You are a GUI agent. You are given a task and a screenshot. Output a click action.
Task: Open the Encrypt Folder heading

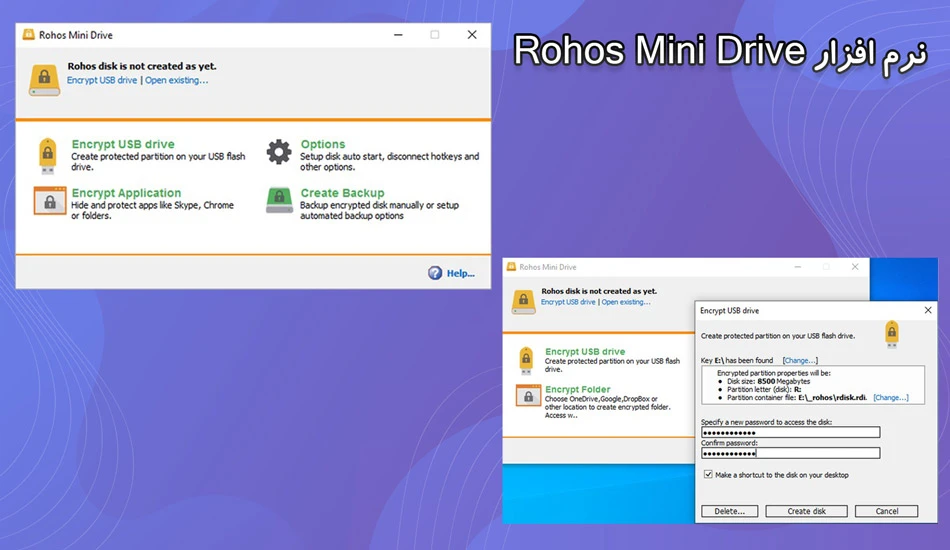click(577, 389)
